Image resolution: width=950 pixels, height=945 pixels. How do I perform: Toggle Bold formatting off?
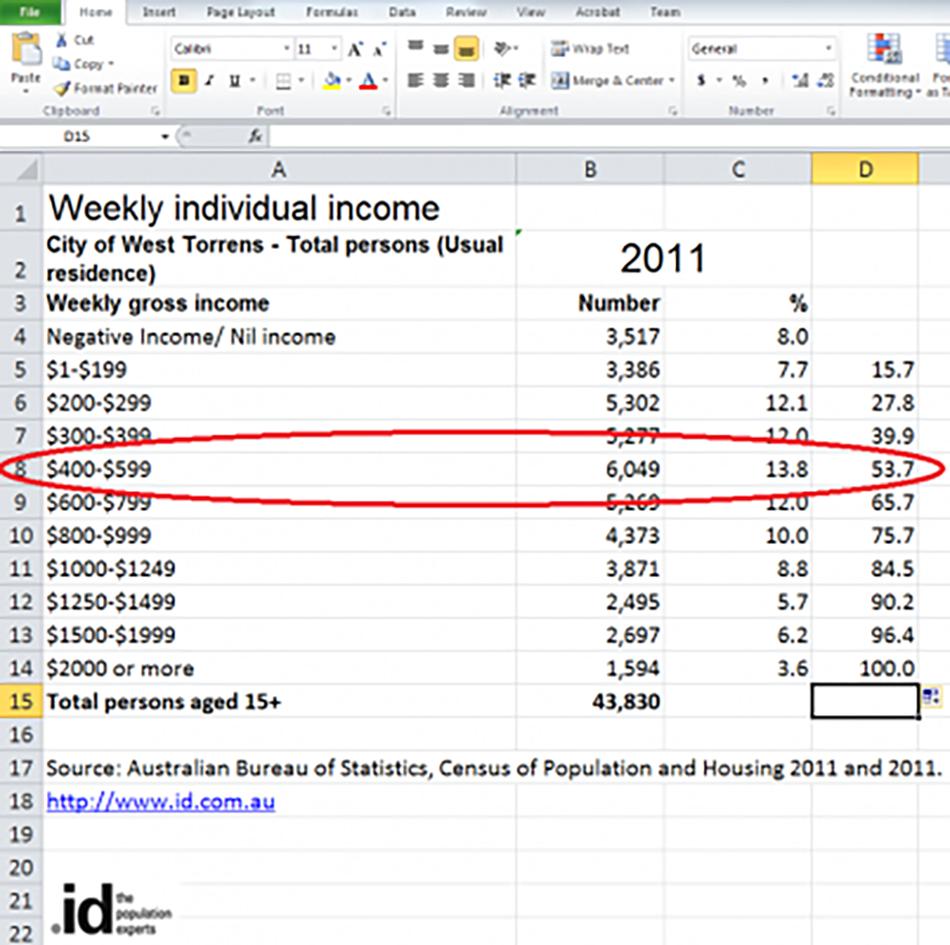pyautogui.click(x=184, y=81)
